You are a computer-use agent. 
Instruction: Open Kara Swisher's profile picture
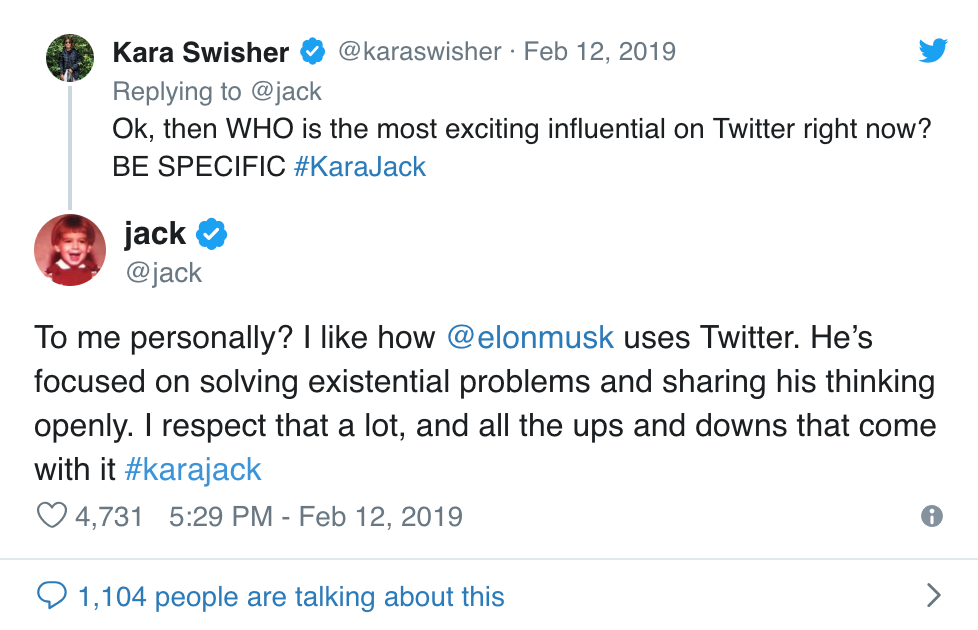pyautogui.click(x=70, y=58)
